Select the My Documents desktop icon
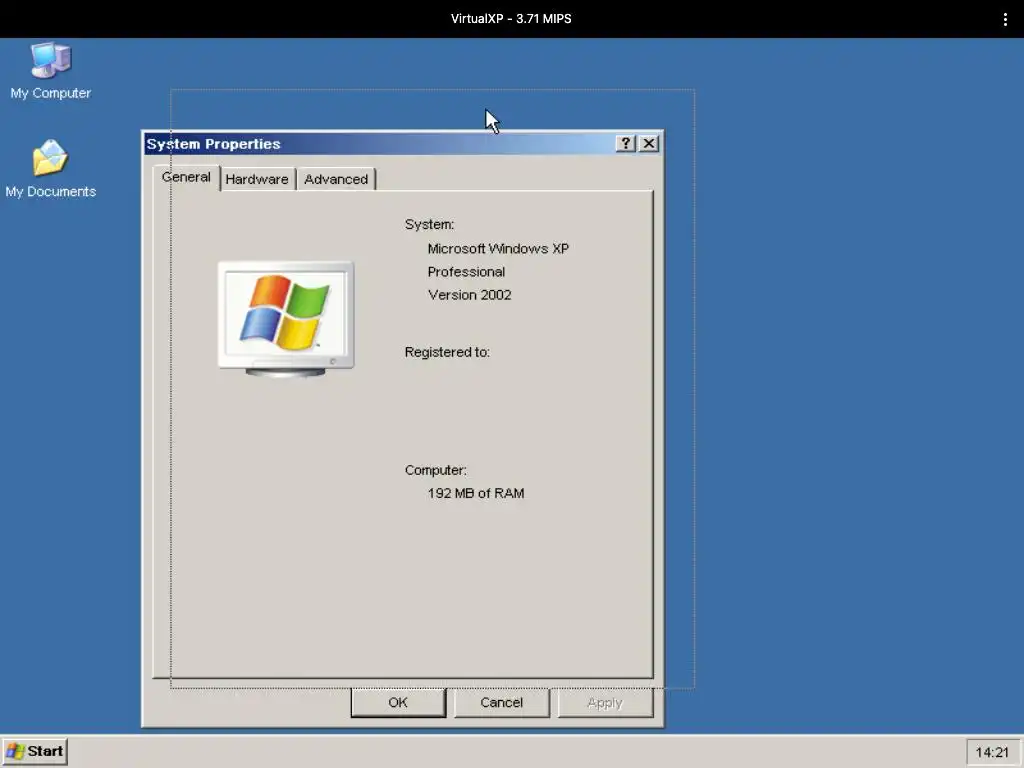Screen dimensions: 1024x768 pos(50,168)
